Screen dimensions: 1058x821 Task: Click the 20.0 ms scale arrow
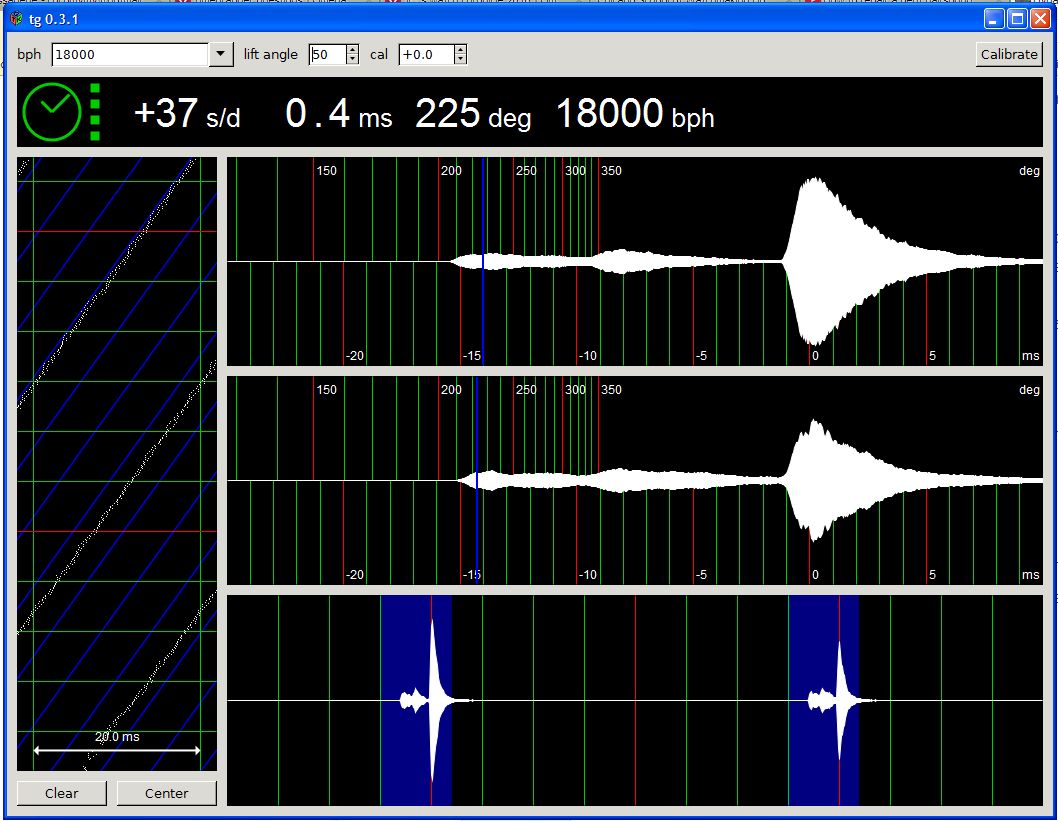117,750
